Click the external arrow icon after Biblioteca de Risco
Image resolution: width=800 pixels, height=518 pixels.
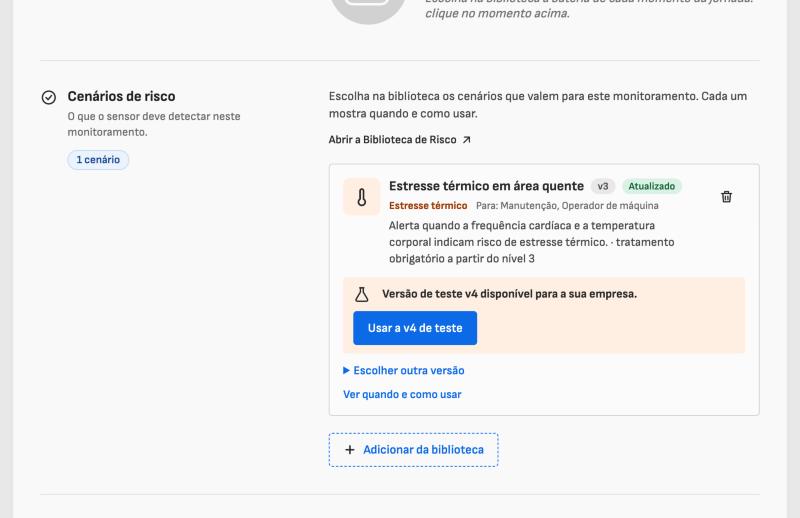click(466, 140)
